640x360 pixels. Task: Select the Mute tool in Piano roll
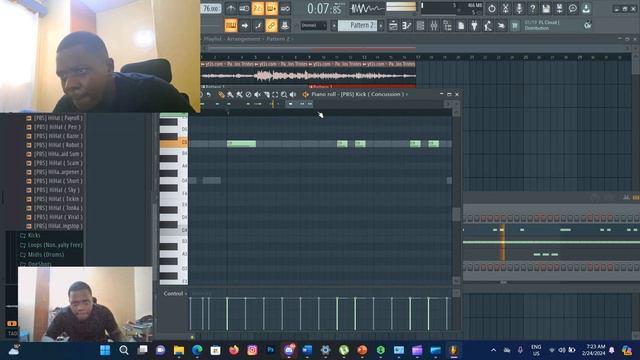[257, 95]
